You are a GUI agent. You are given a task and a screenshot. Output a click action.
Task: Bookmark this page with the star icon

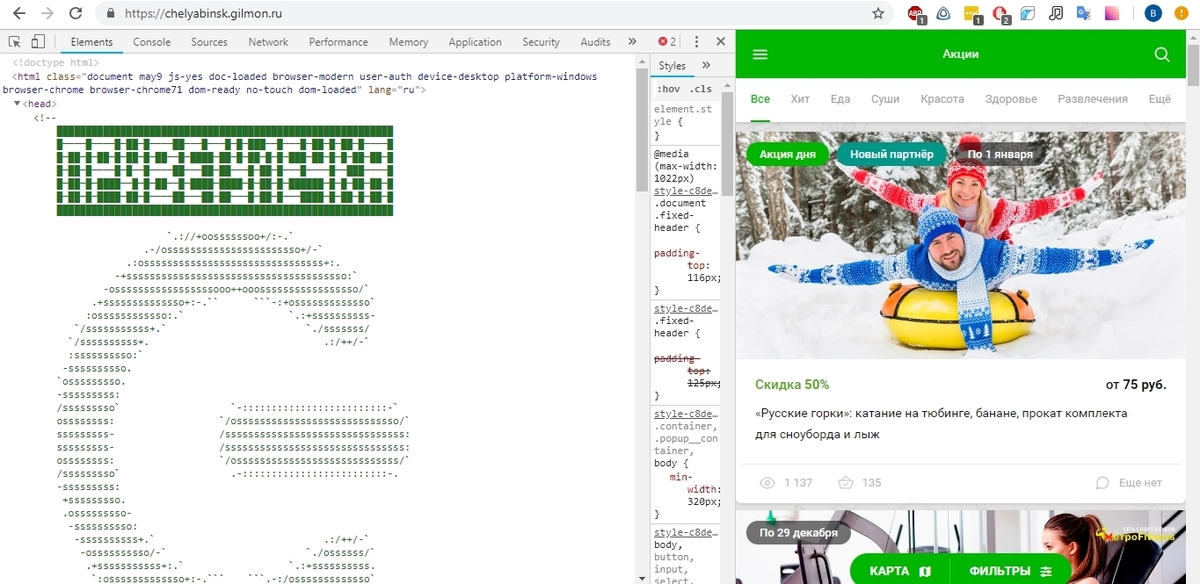[878, 14]
